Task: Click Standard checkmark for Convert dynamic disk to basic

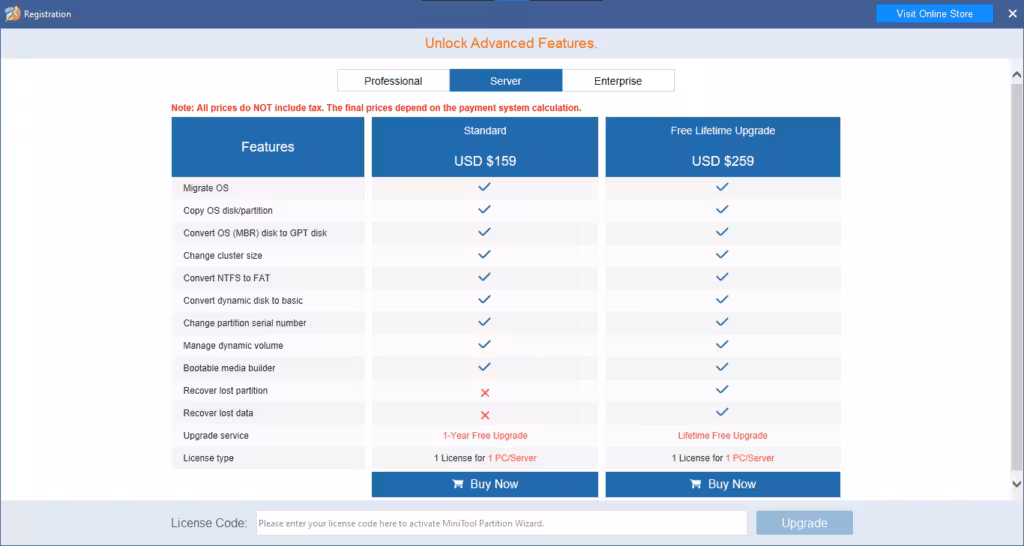Action: (484, 300)
